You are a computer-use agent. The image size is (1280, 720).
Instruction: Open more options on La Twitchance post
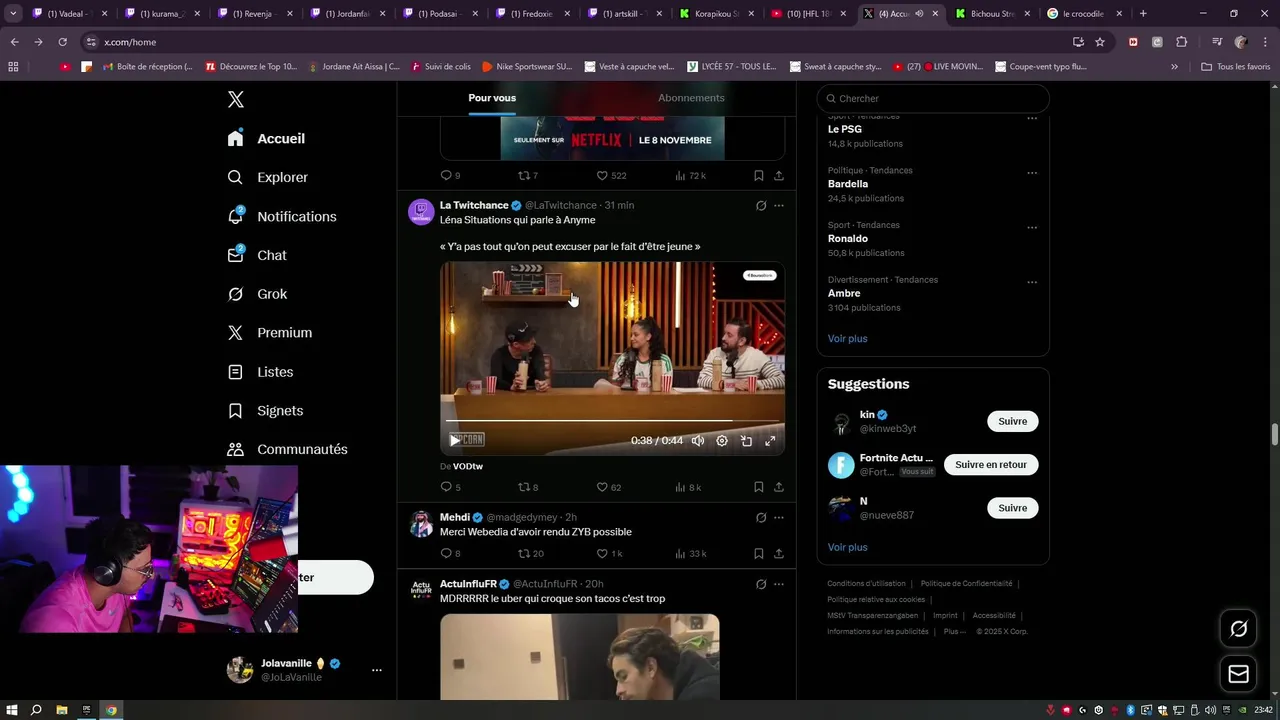click(779, 206)
